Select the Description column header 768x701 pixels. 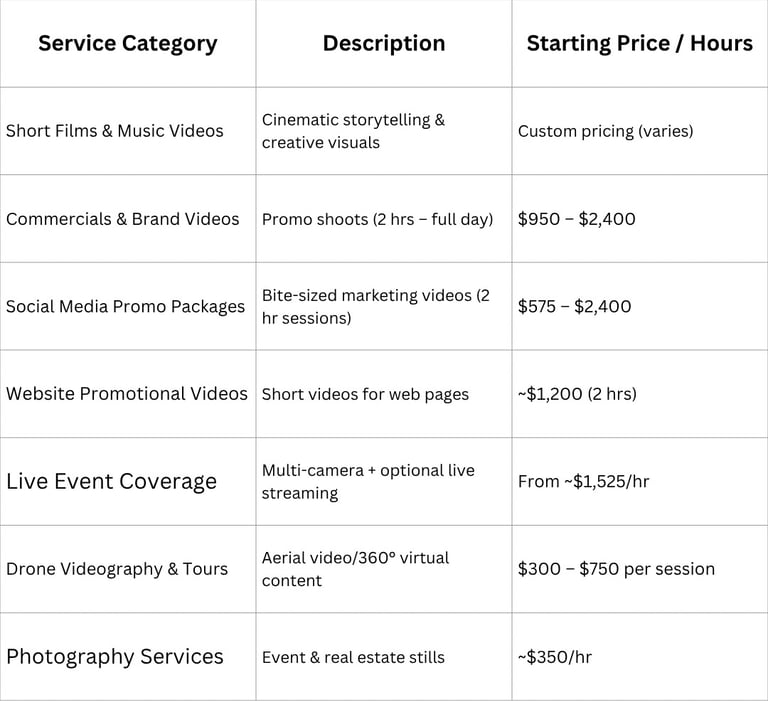coord(384,43)
